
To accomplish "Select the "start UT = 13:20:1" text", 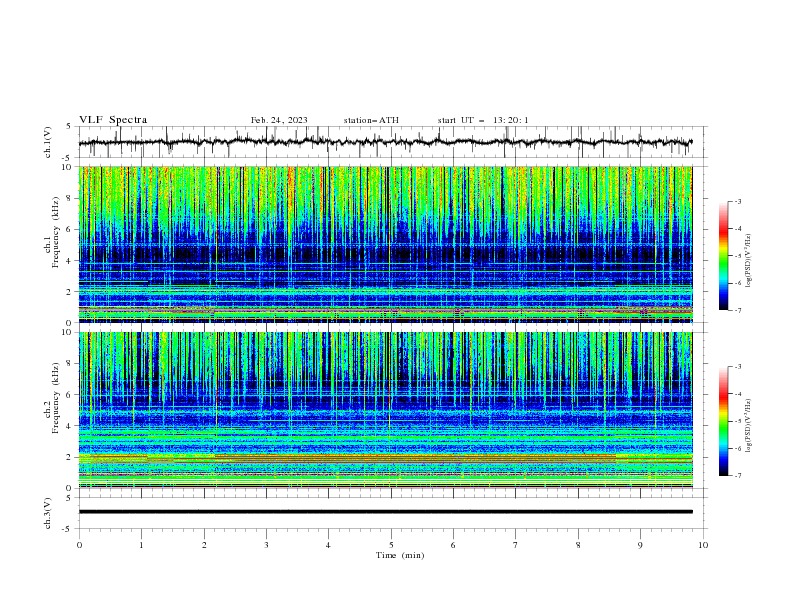I will pyautogui.click(x=483, y=120).
